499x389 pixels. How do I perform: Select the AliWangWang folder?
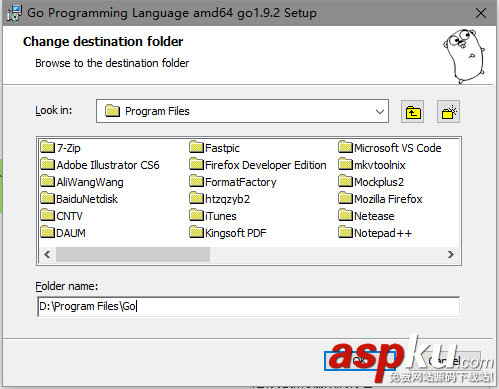coord(82,182)
